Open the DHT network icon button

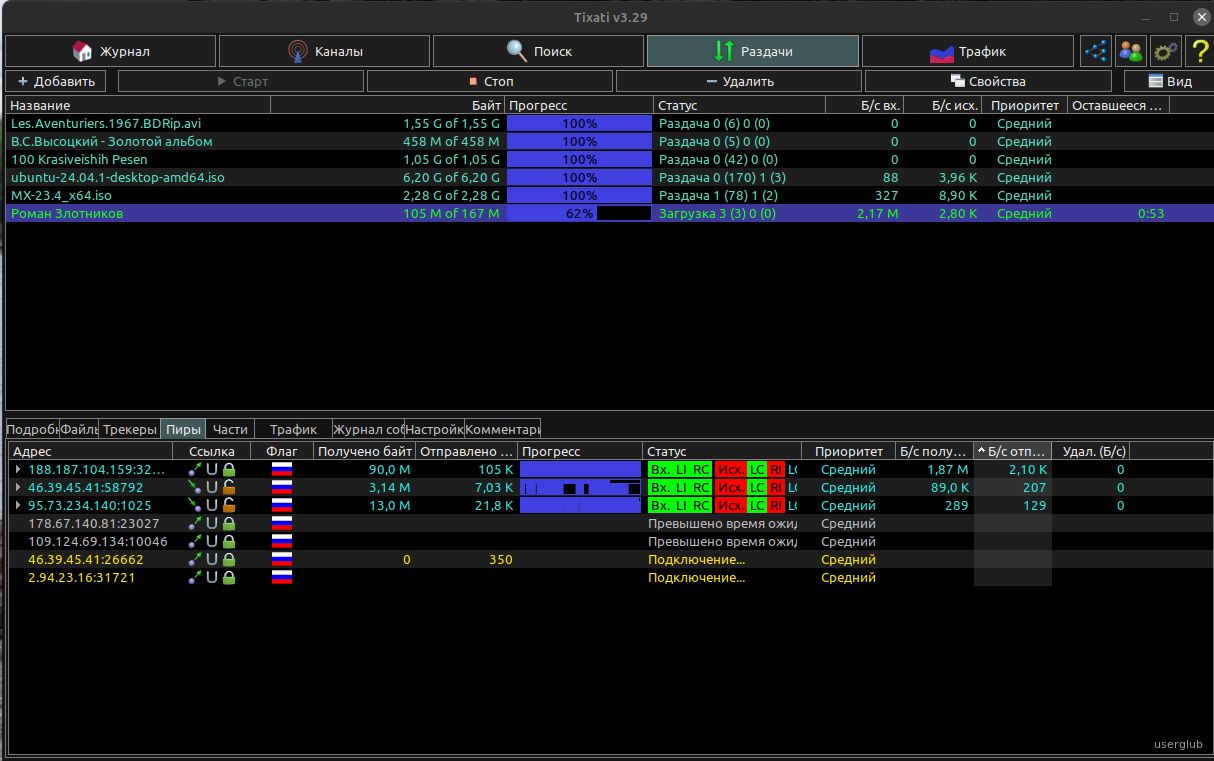(1096, 51)
